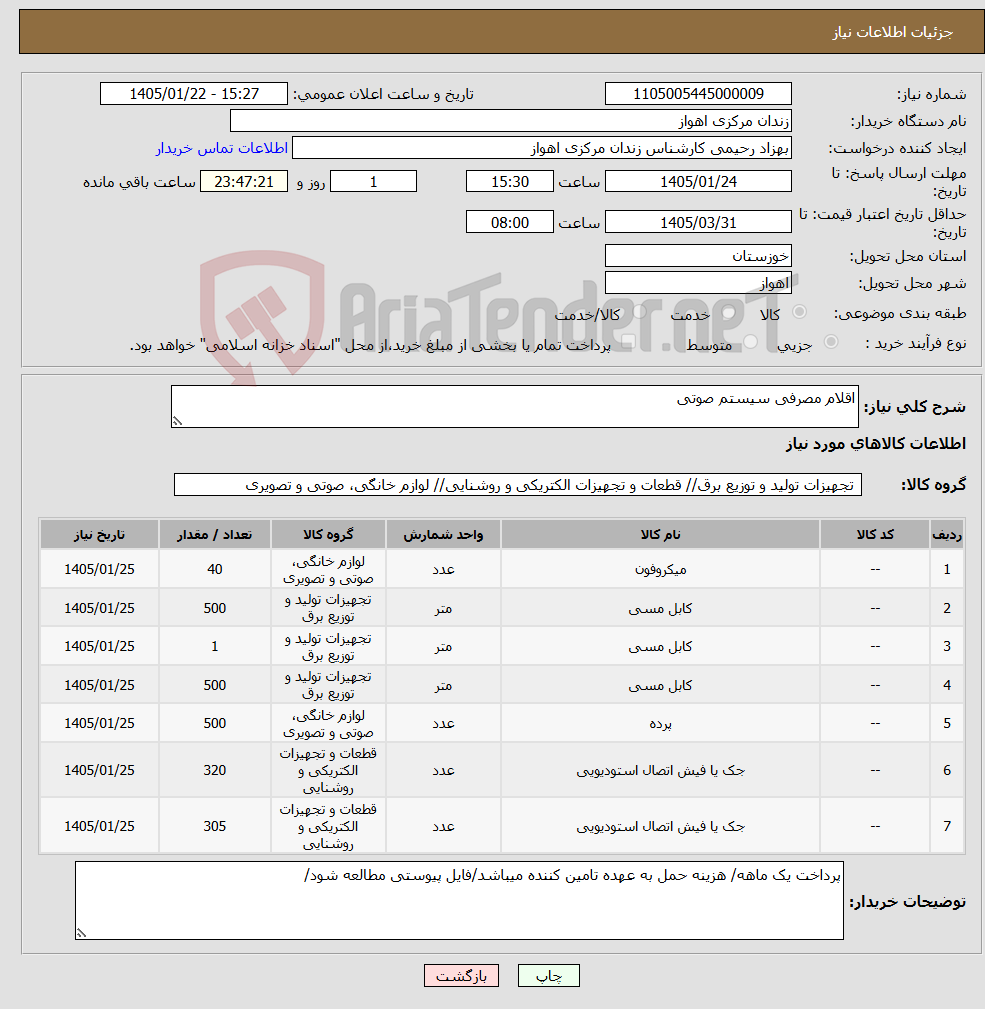This screenshot has width=985, height=1009.
Task: Click the announcement date field 1405/01/22 - 15:27
Action: click(x=194, y=94)
